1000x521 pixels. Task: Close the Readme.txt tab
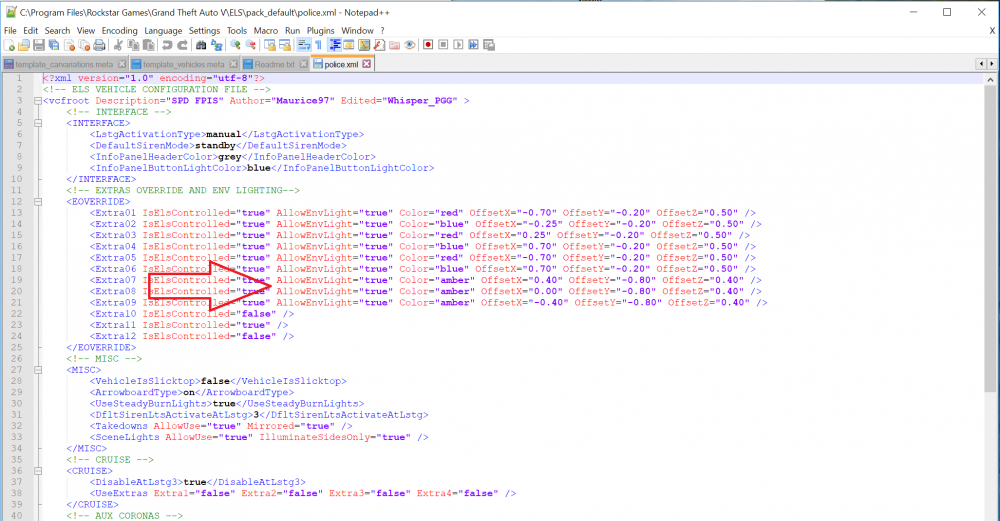pos(304,64)
